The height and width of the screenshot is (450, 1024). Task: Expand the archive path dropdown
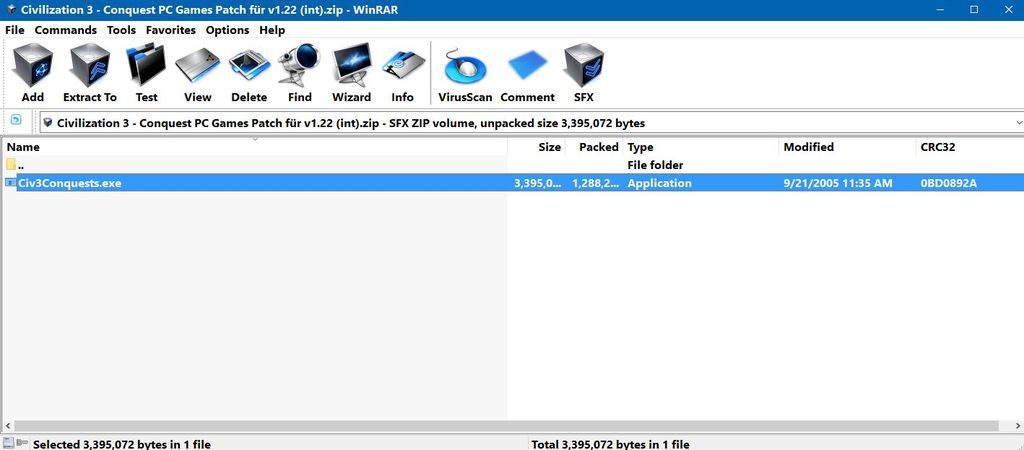tap(1019, 123)
